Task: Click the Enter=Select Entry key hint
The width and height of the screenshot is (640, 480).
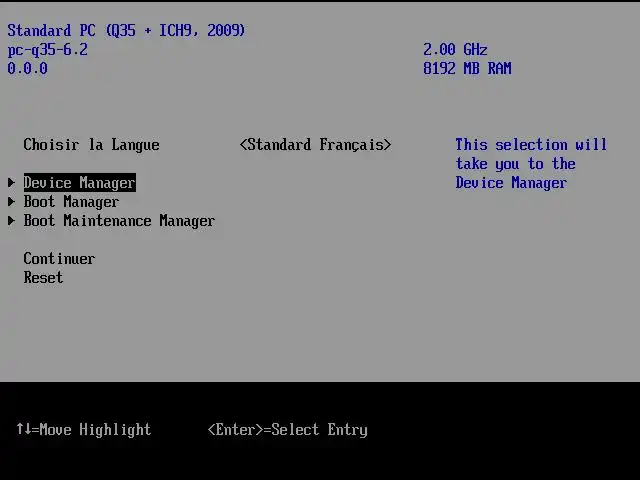Action: pos(288,429)
